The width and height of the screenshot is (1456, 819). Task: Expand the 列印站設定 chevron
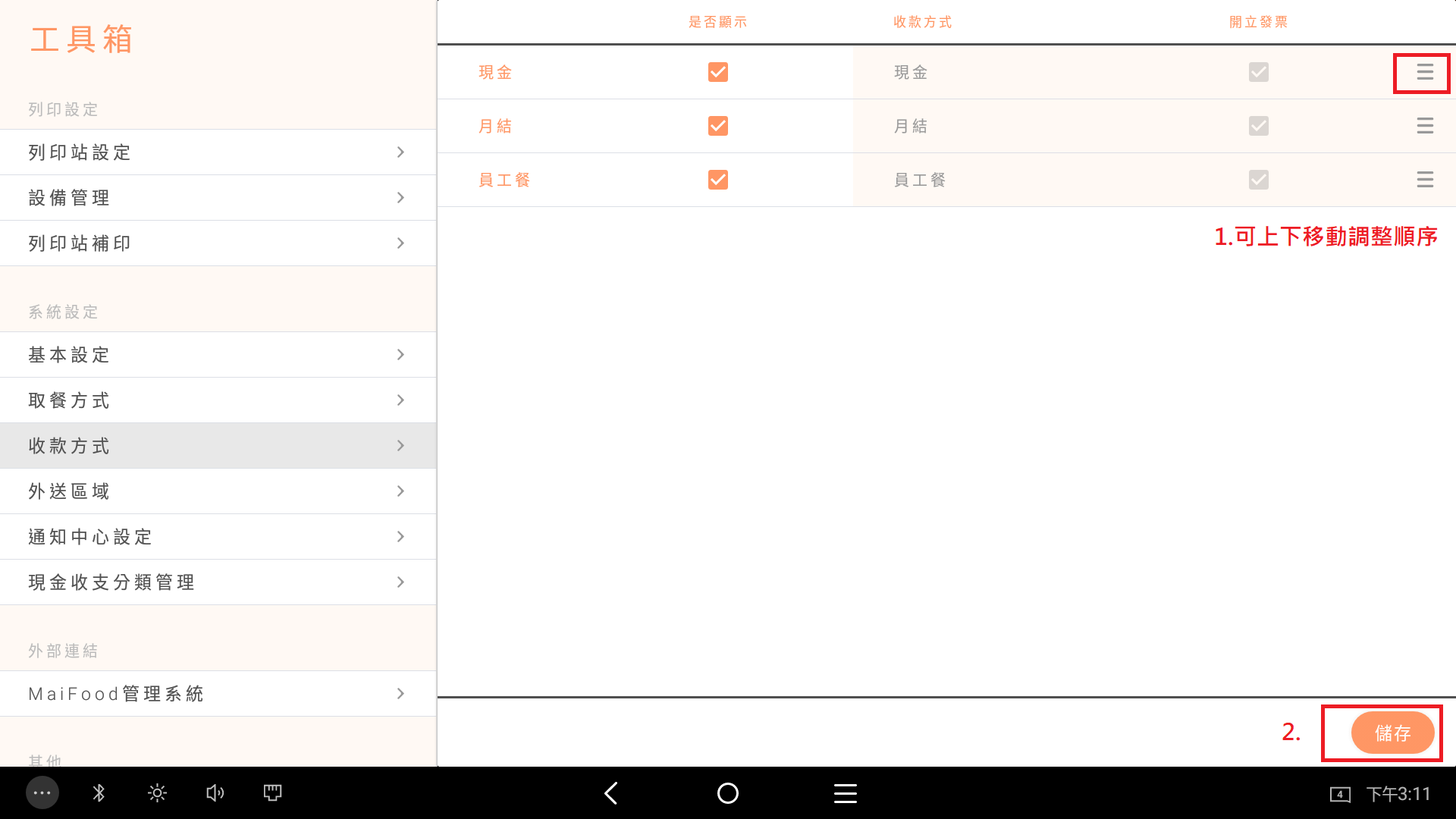(400, 152)
